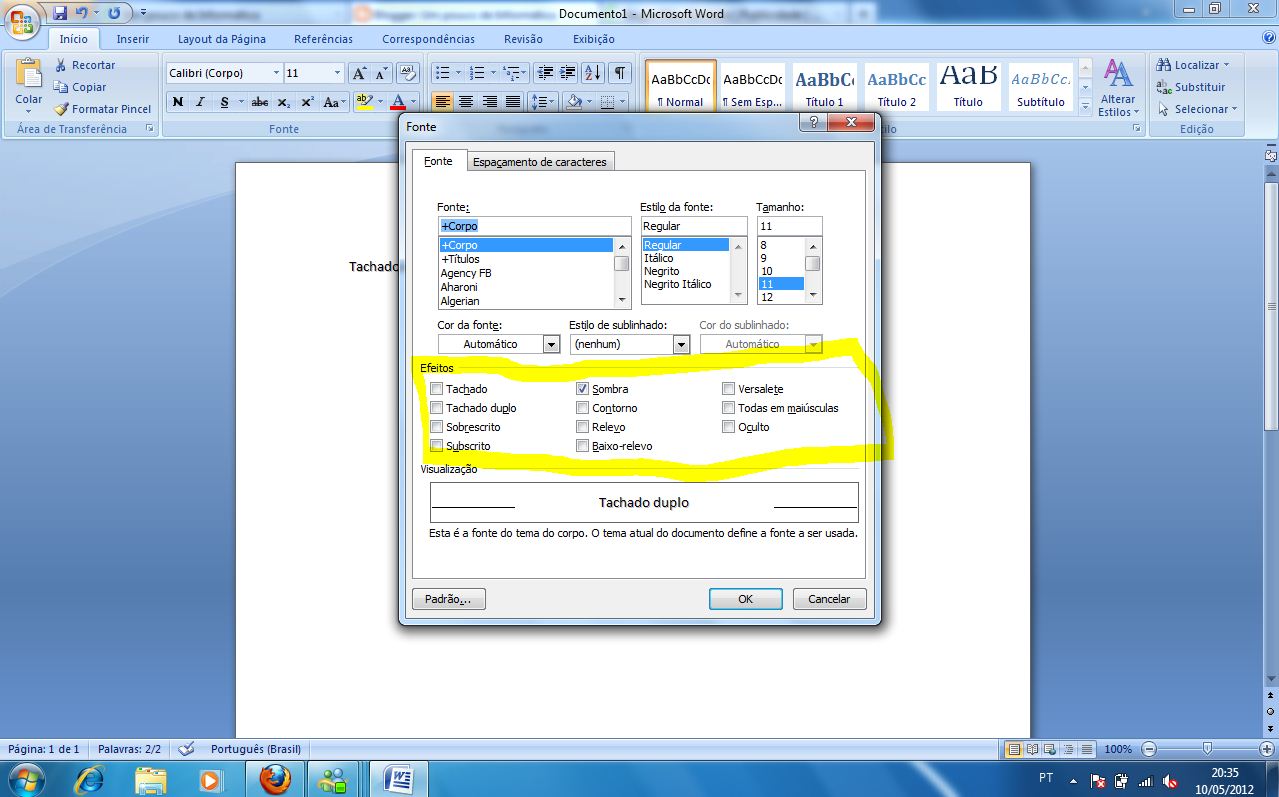Apply superscript using the ribbon x² button
1279x797 pixels.
coord(307,102)
